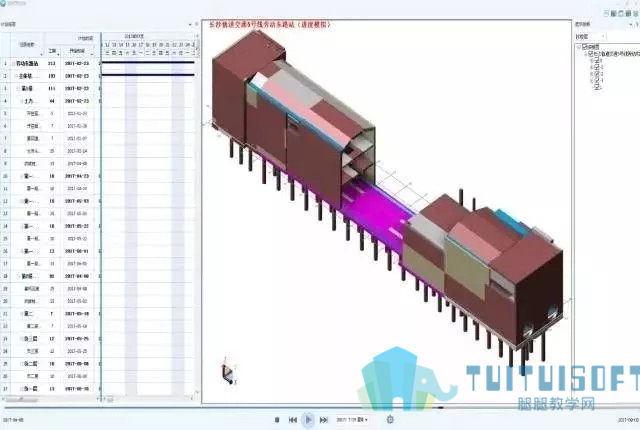
Task: Select the duration cell "44" in row 4
Action: pyautogui.click(x=52, y=101)
